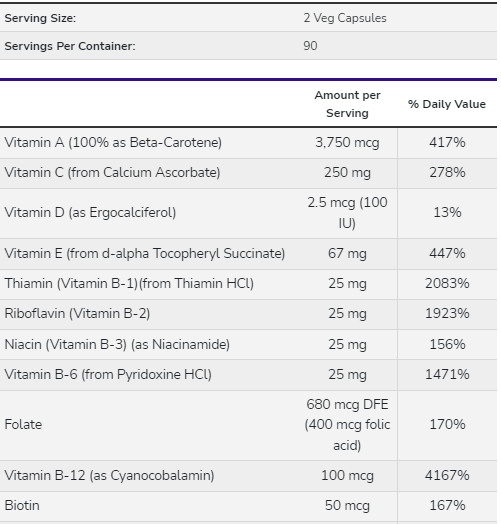Click the Vitamin B-12 Cyanocobalamin row

(248, 476)
